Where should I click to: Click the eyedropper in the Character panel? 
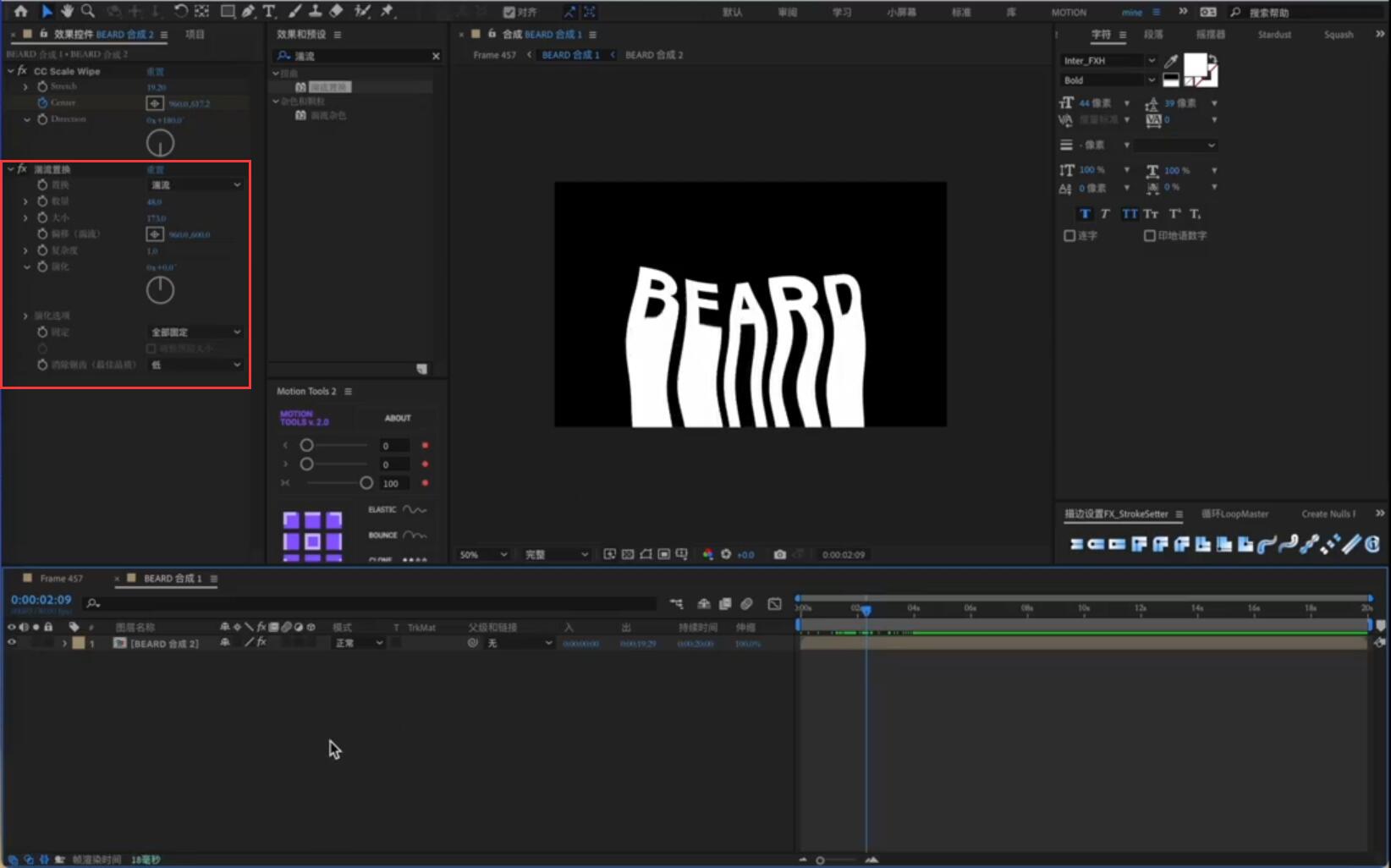pos(1171,61)
